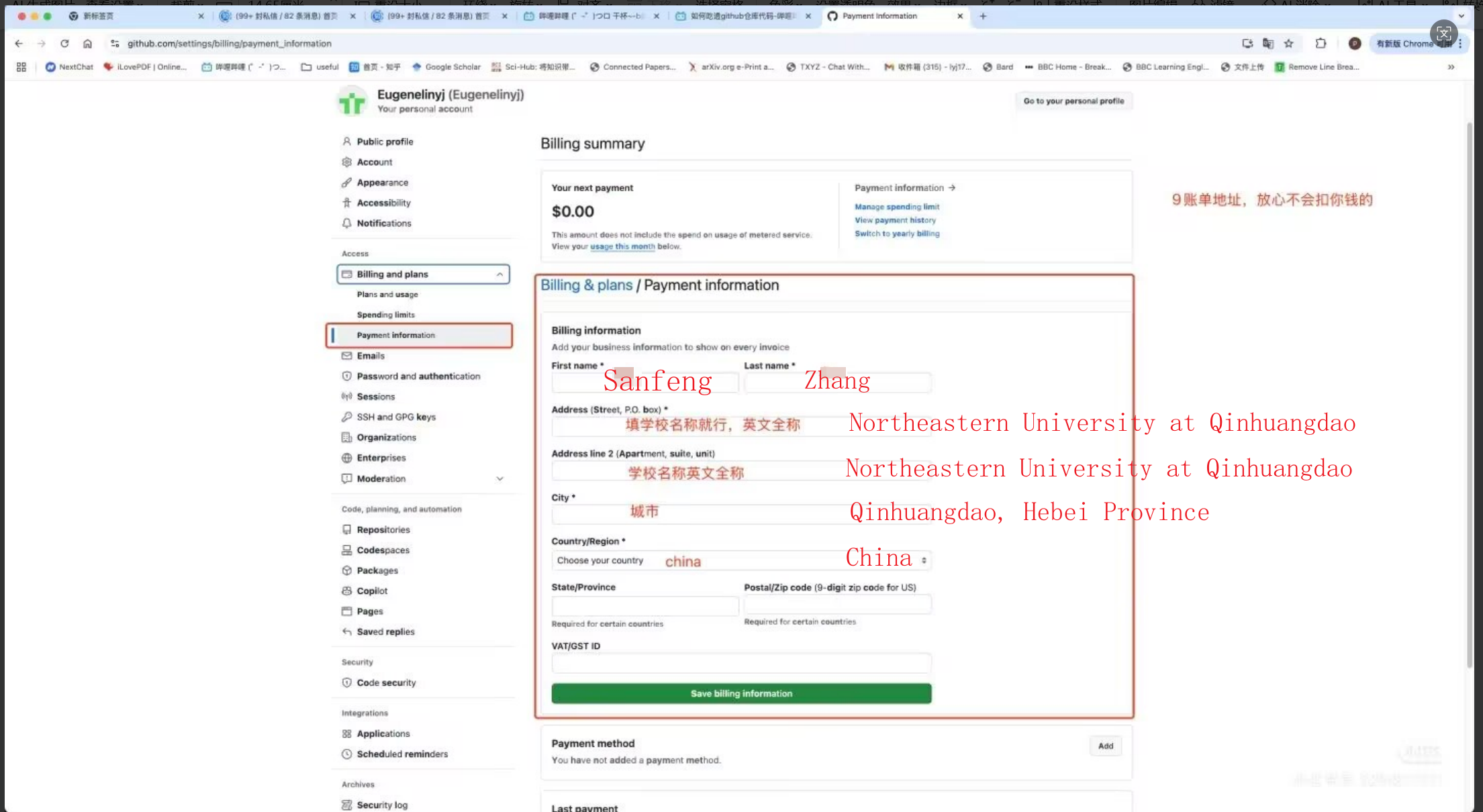Image resolution: width=1483 pixels, height=812 pixels.
Task: Open Password and authentication shield icon
Action: click(346, 376)
